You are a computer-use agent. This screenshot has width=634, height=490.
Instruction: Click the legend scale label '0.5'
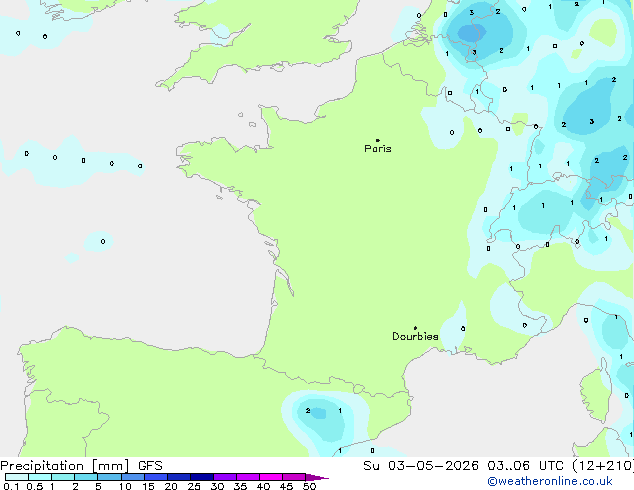click(x=35, y=486)
